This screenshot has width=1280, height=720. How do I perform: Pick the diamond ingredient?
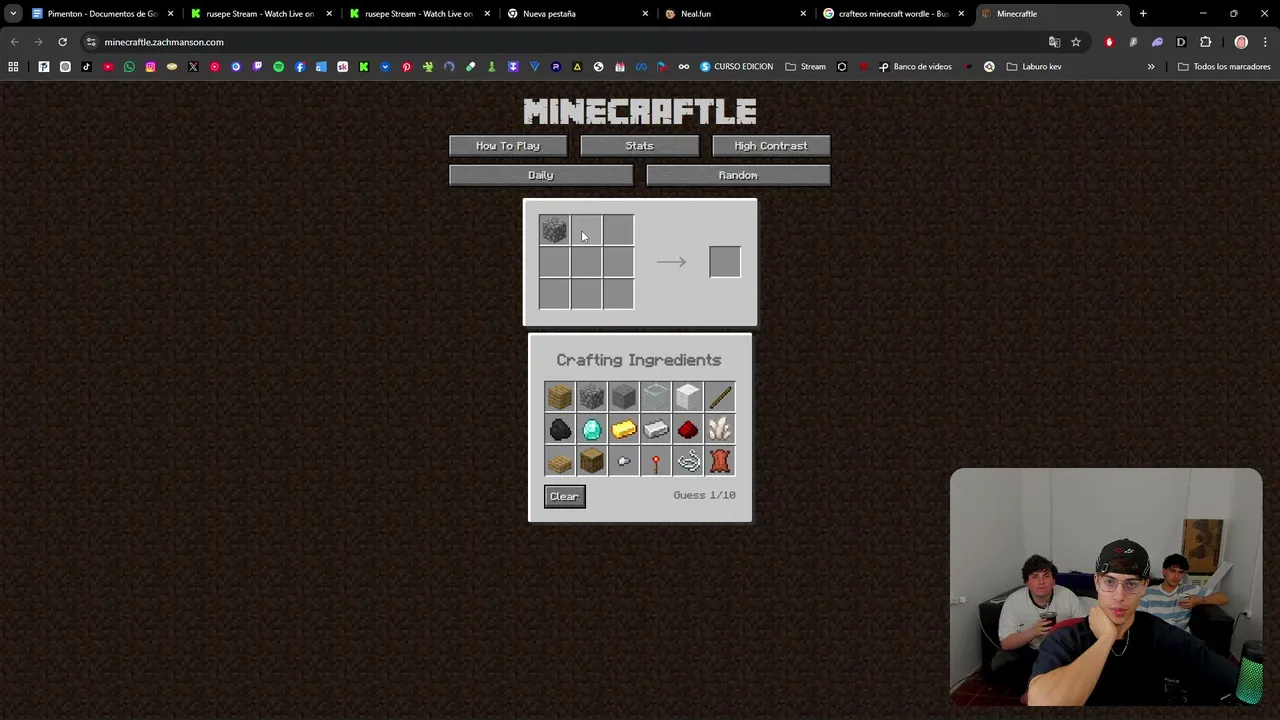(592, 429)
